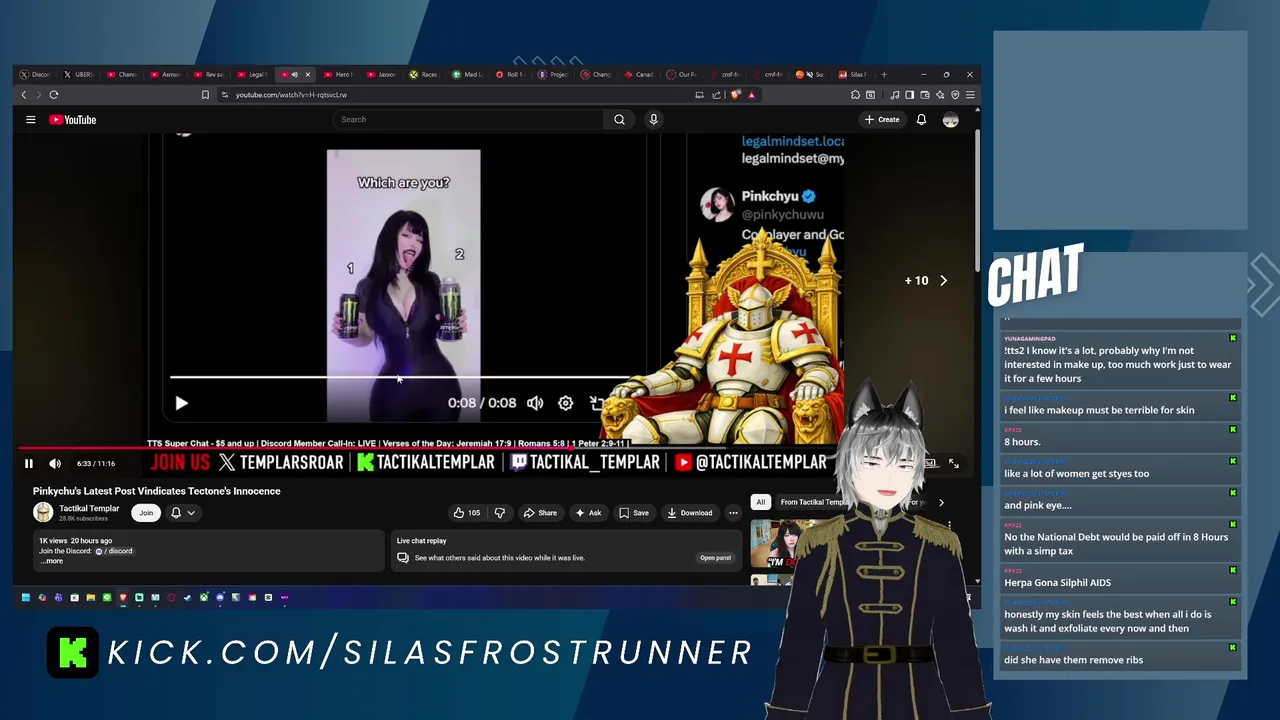Pause the YouTube video

(29, 464)
